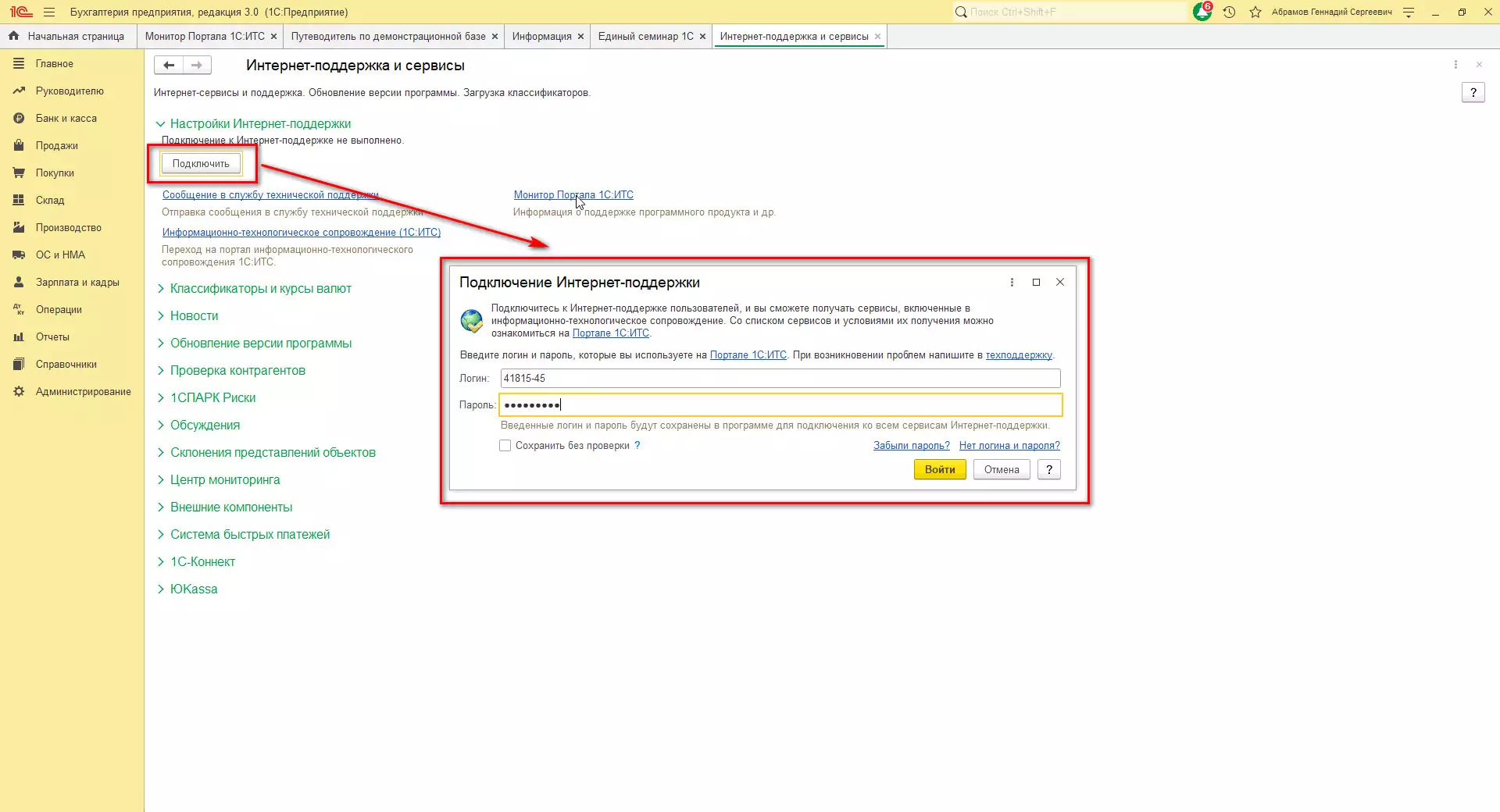This screenshot has height=812, width=1500.
Task: Open the page more-actions dots menu
Action: [1455, 65]
